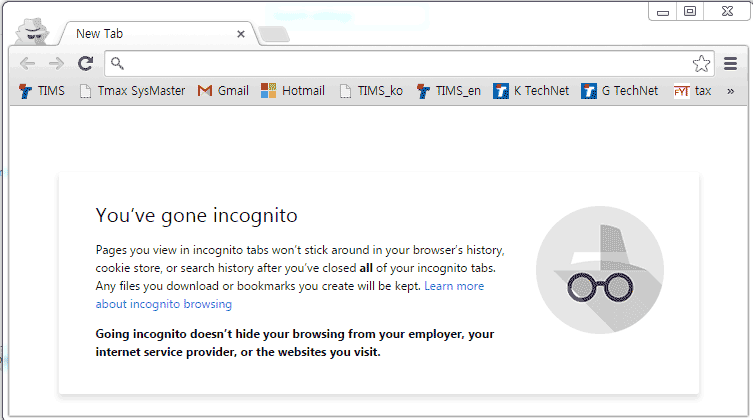Open the FYI tax bookmark

692,91
